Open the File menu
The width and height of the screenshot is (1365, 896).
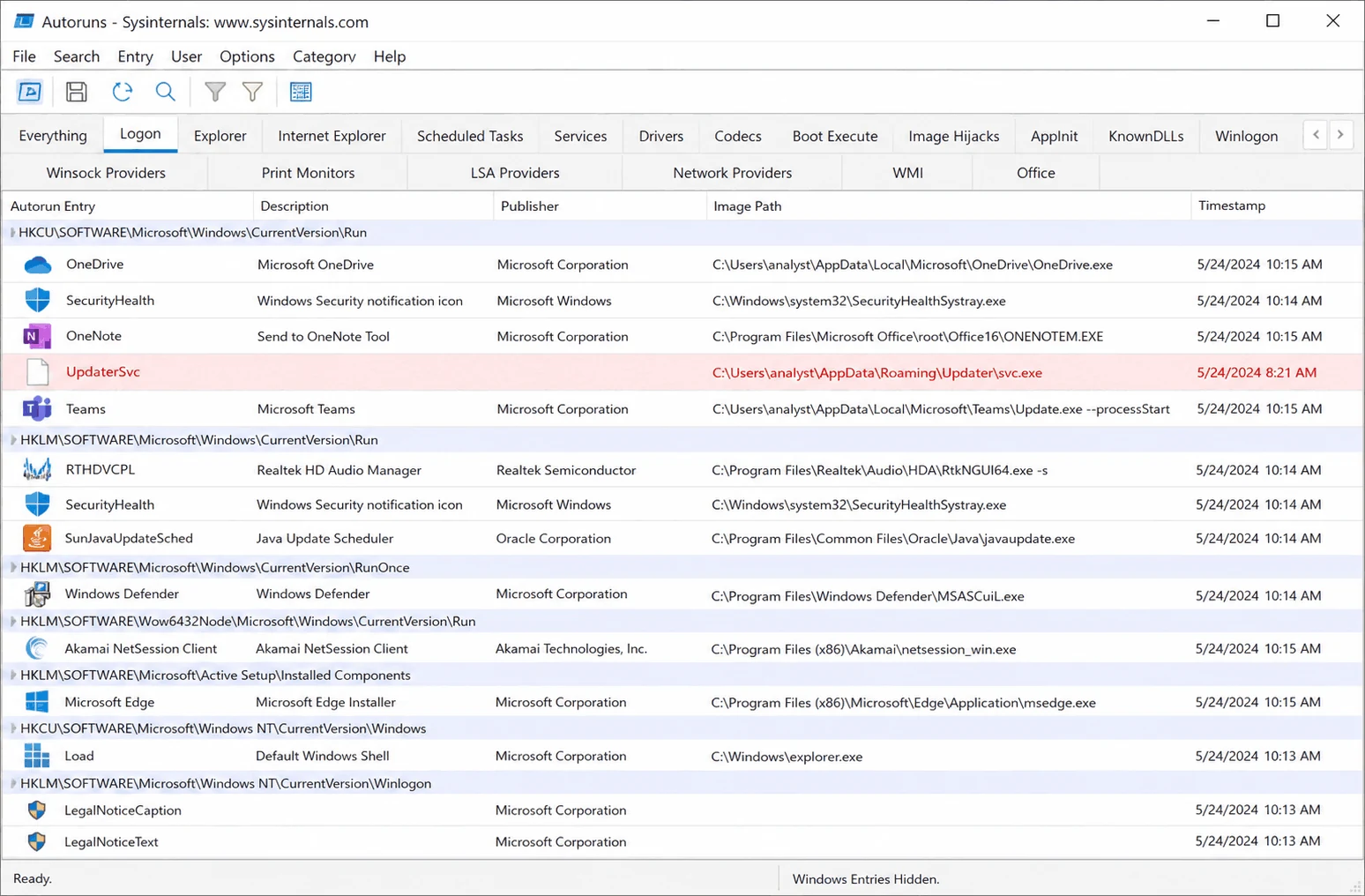pyautogui.click(x=24, y=56)
